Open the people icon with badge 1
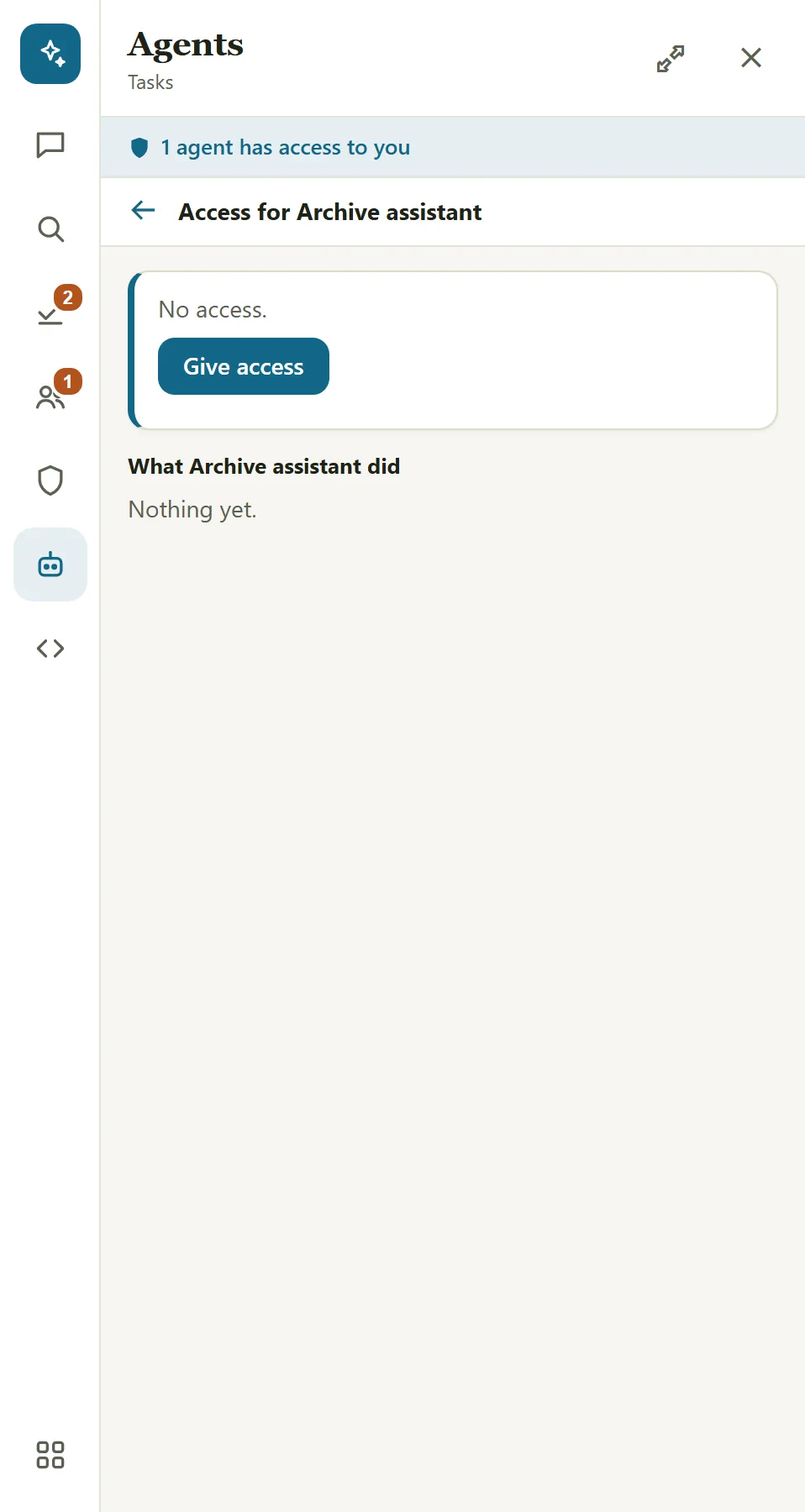 (50, 396)
